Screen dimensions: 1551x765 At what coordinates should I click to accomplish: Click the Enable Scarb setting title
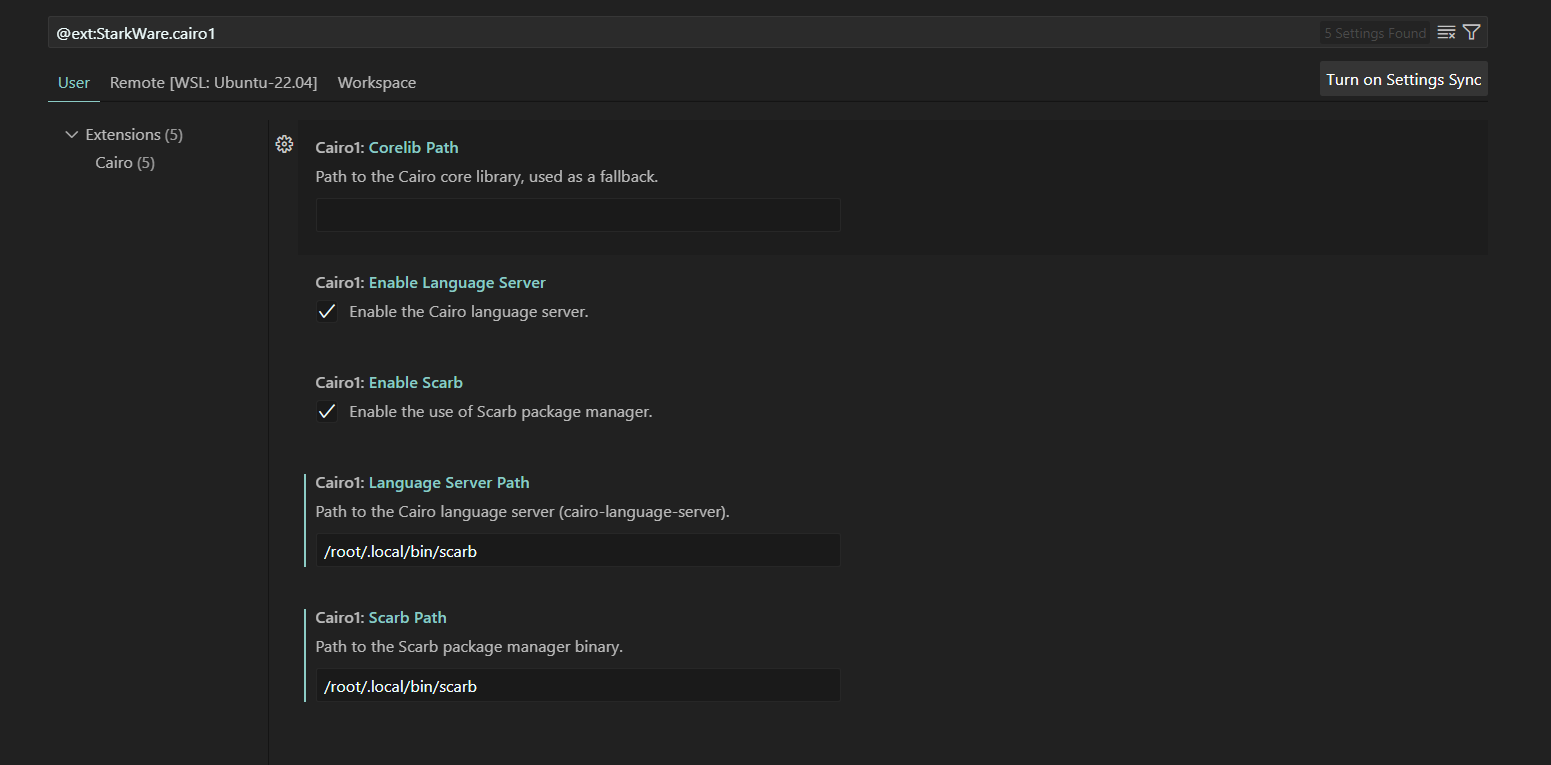click(x=415, y=383)
